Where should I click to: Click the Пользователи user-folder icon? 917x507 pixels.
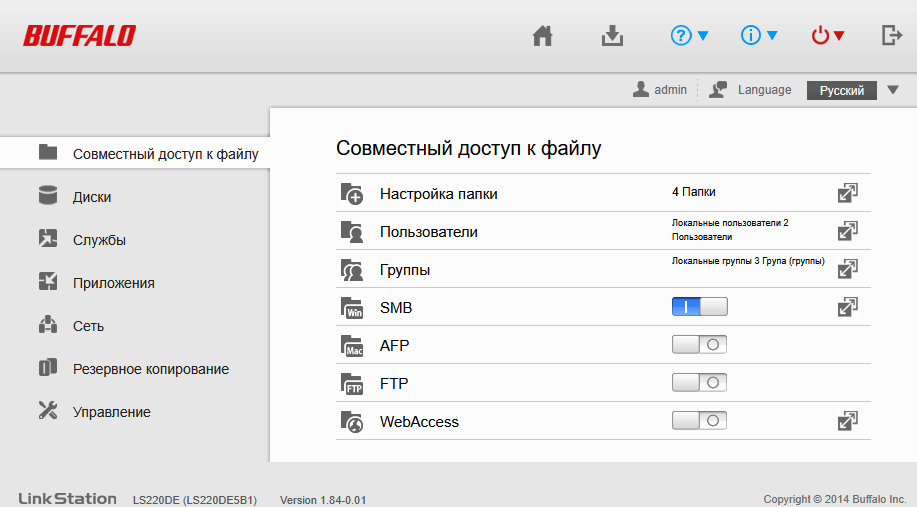(x=352, y=232)
